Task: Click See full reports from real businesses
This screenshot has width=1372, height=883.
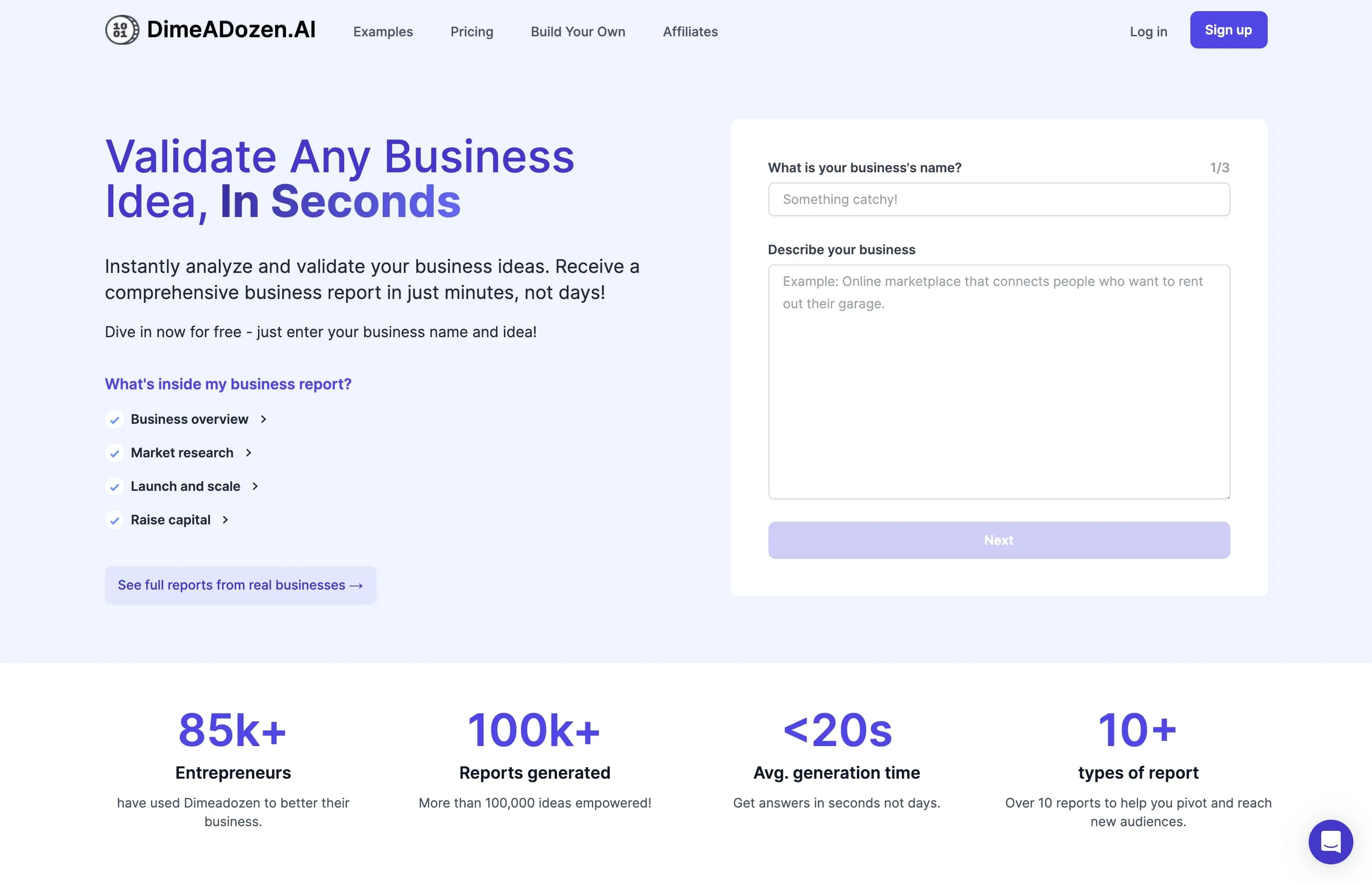Action: coord(240,584)
